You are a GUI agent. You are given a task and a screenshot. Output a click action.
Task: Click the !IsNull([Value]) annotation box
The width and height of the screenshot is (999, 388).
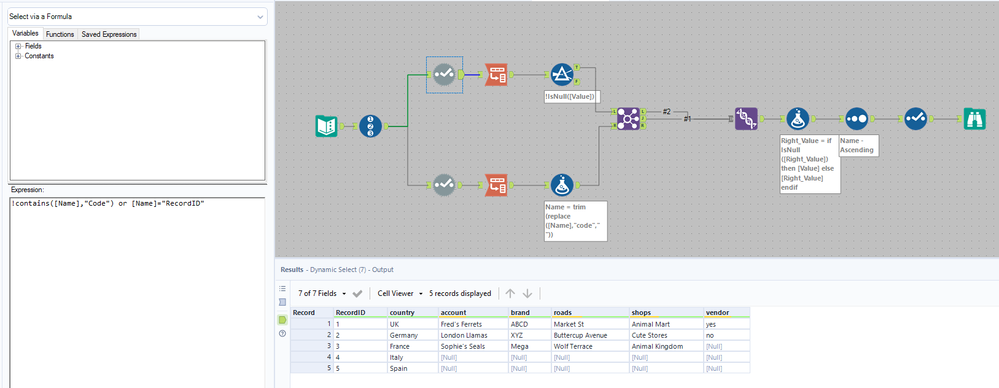[x=572, y=96]
